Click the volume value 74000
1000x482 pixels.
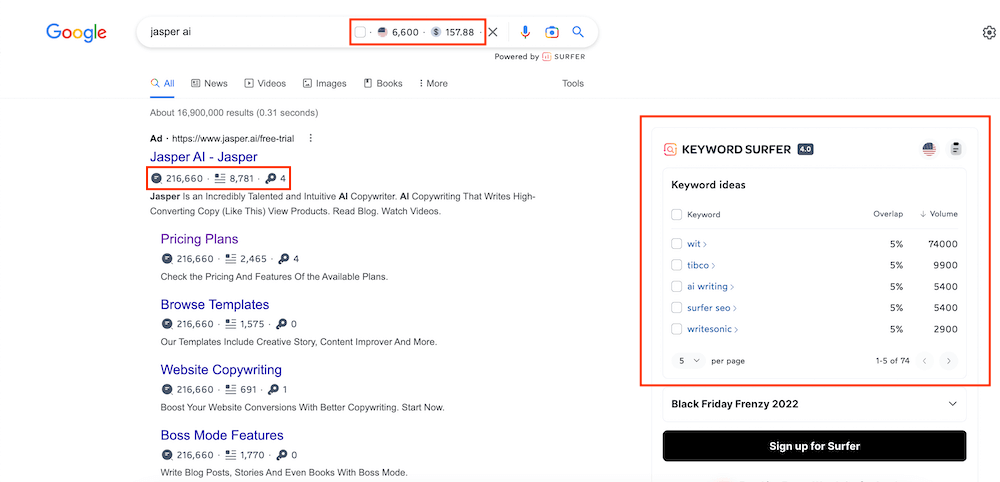[943, 244]
